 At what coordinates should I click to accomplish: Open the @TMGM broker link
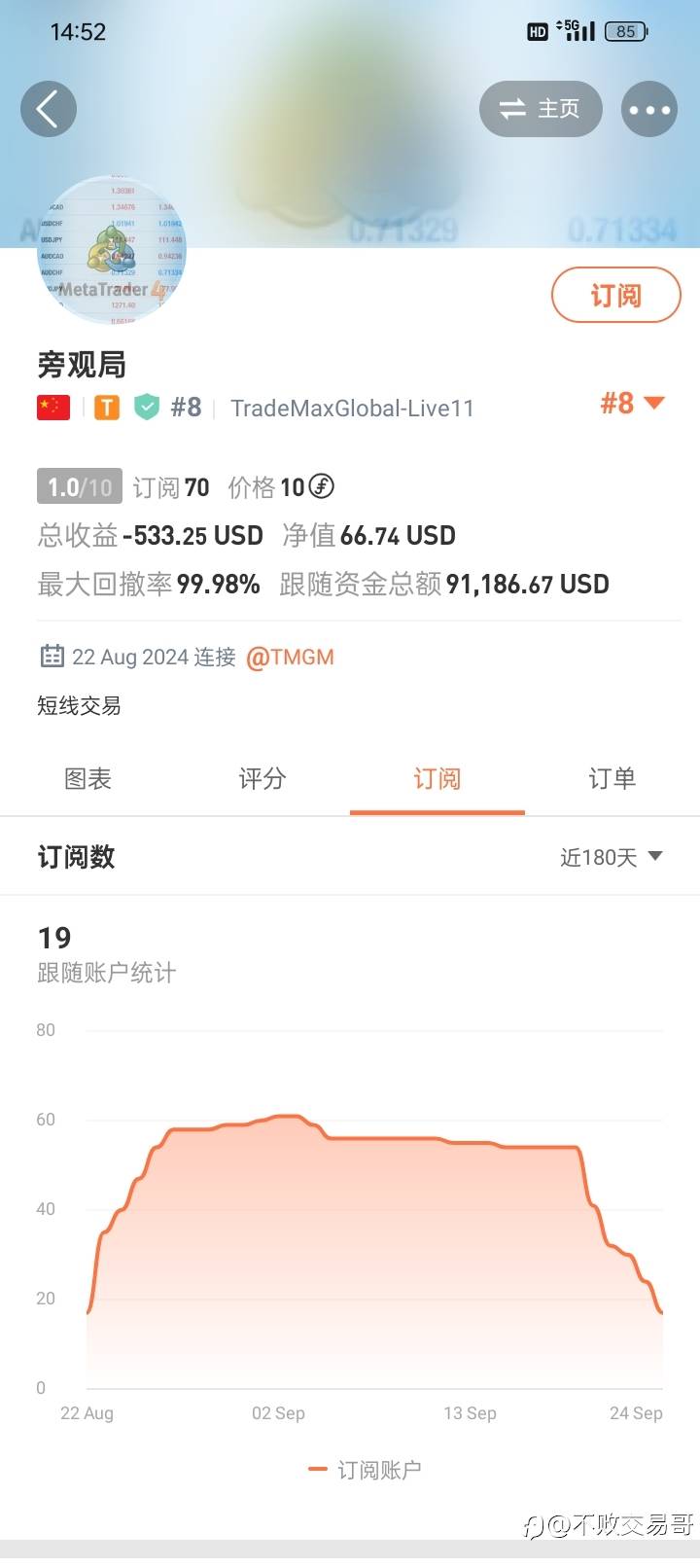pos(290,658)
